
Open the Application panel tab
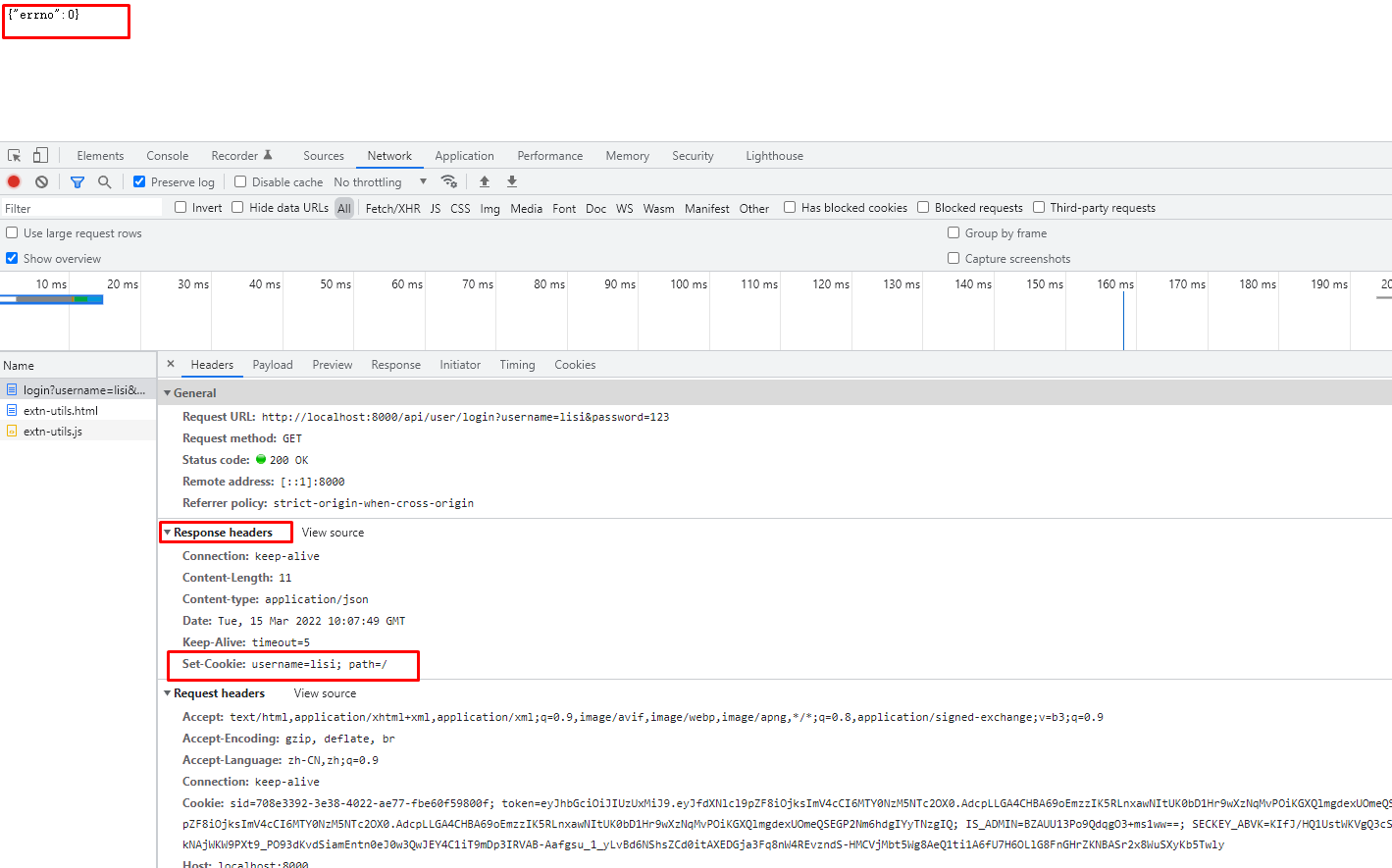[464, 156]
